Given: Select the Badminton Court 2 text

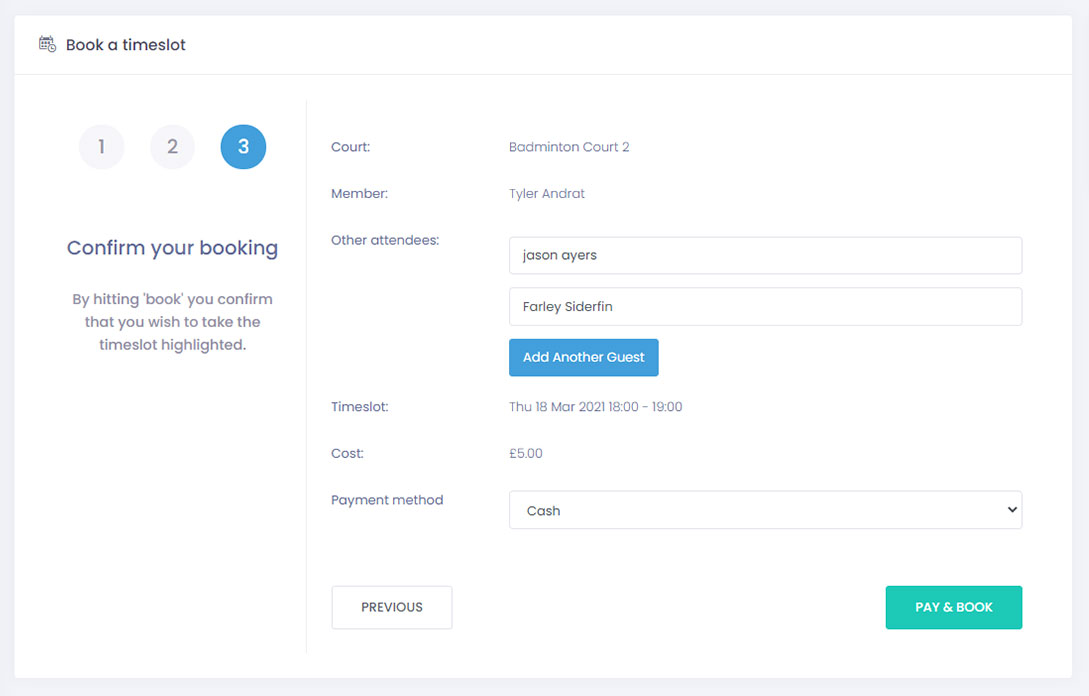Looking at the screenshot, I should (x=569, y=147).
